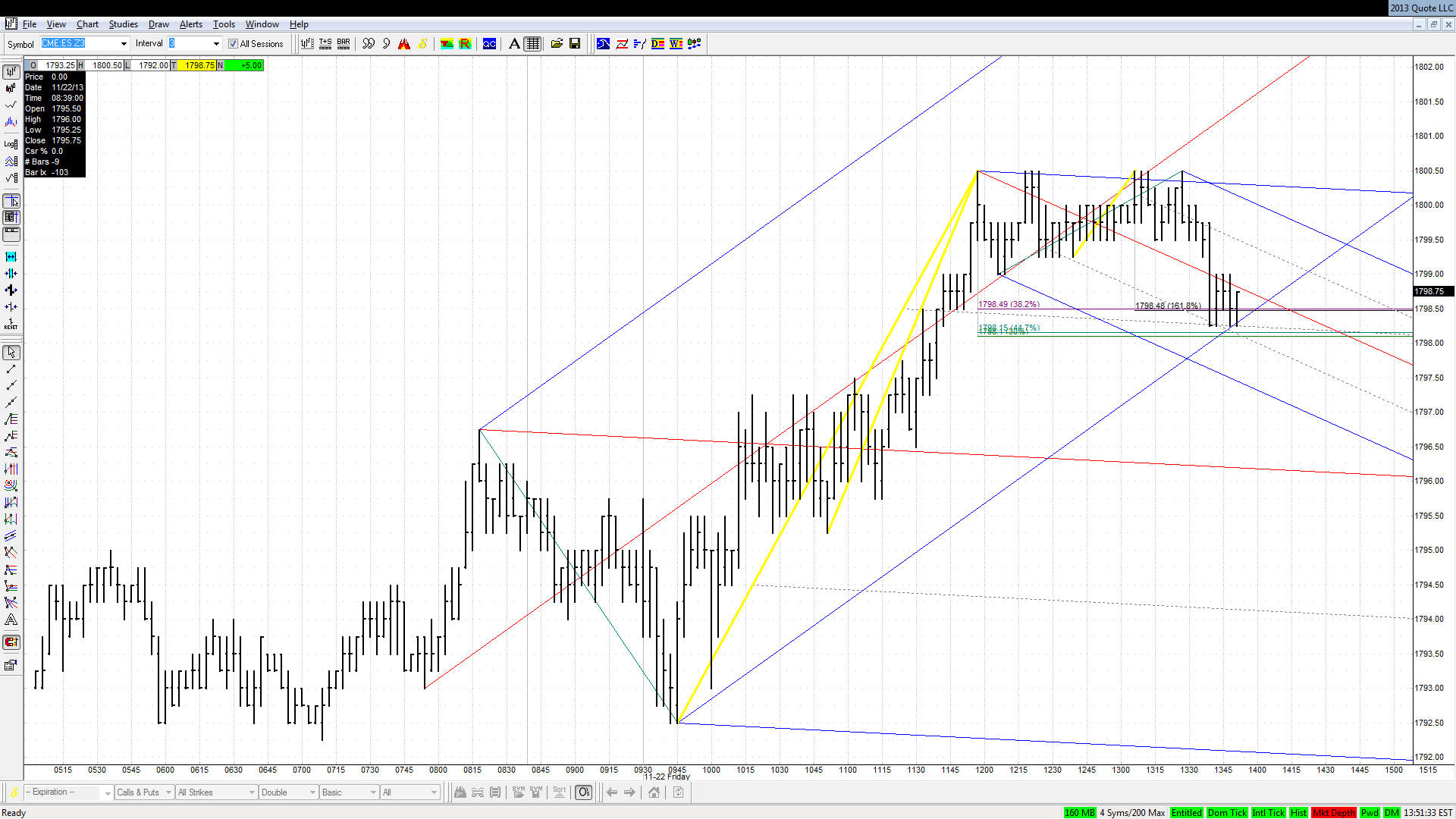Click the RESET icon in the left sidebar
The width and height of the screenshot is (1456, 819).
[11, 324]
